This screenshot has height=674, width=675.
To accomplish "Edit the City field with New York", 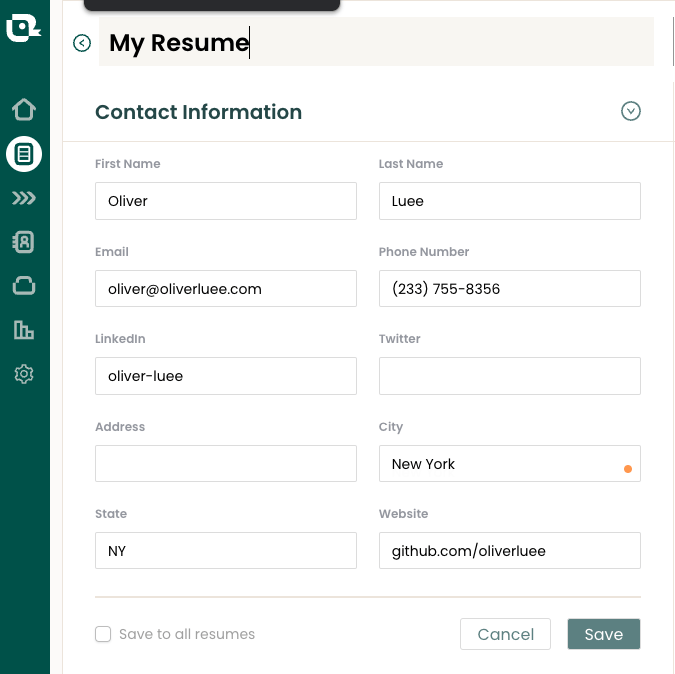I will (x=510, y=464).
